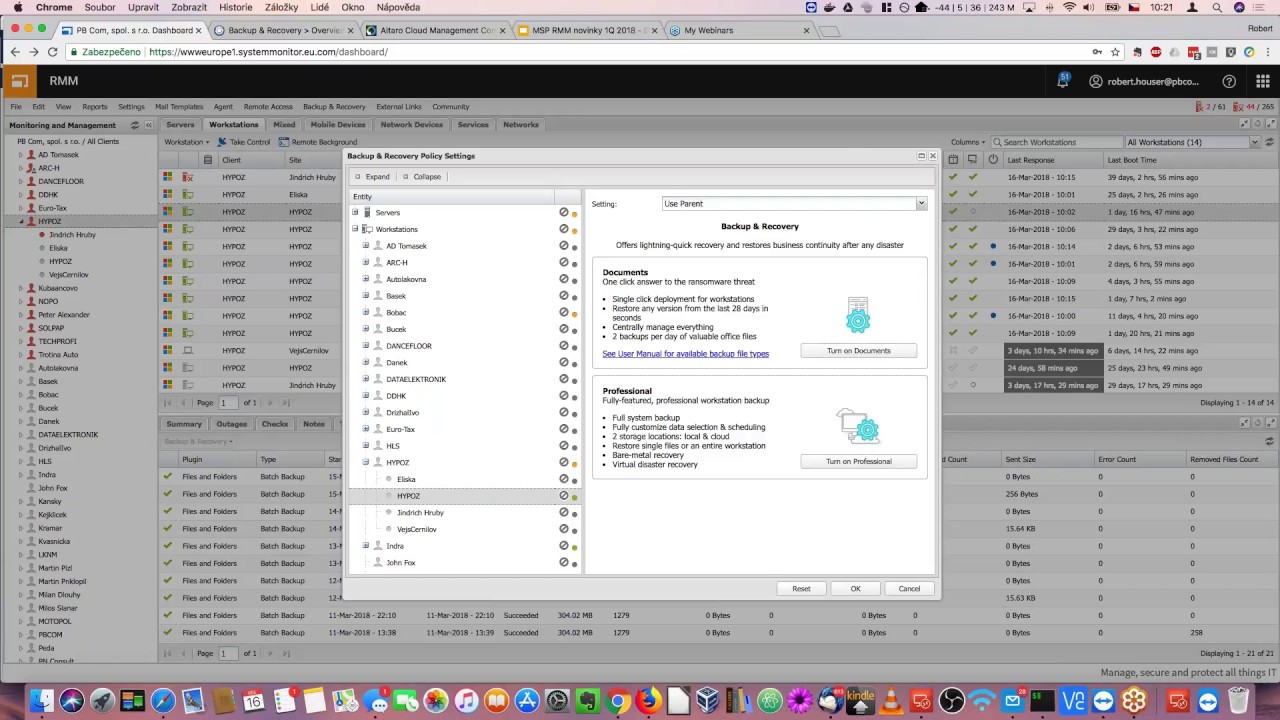Select Jindrich Hruby in the dialog entity tree

click(420, 512)
